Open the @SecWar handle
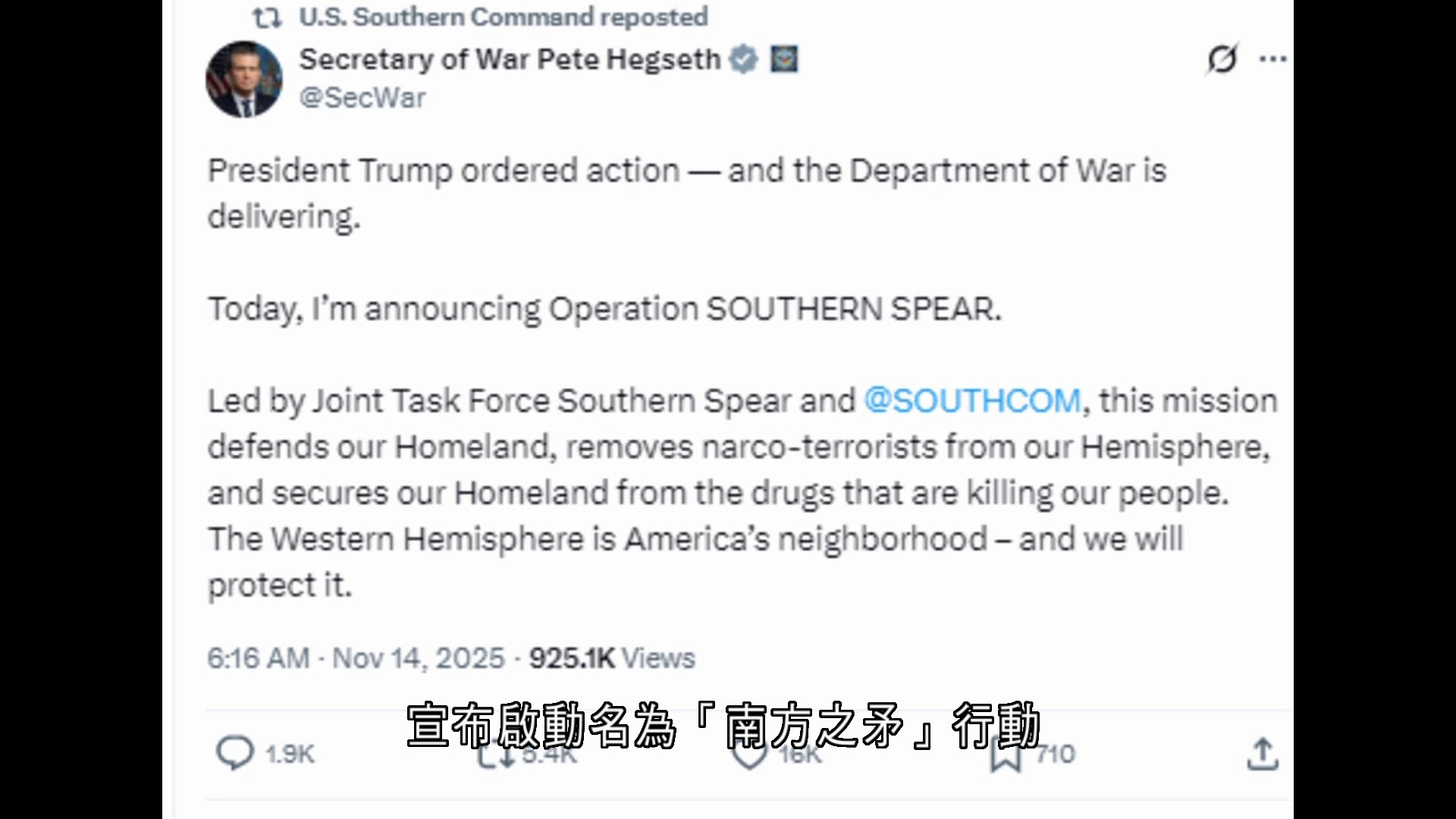The height and width of the screenshot is (819, 1456). [362, 98]
